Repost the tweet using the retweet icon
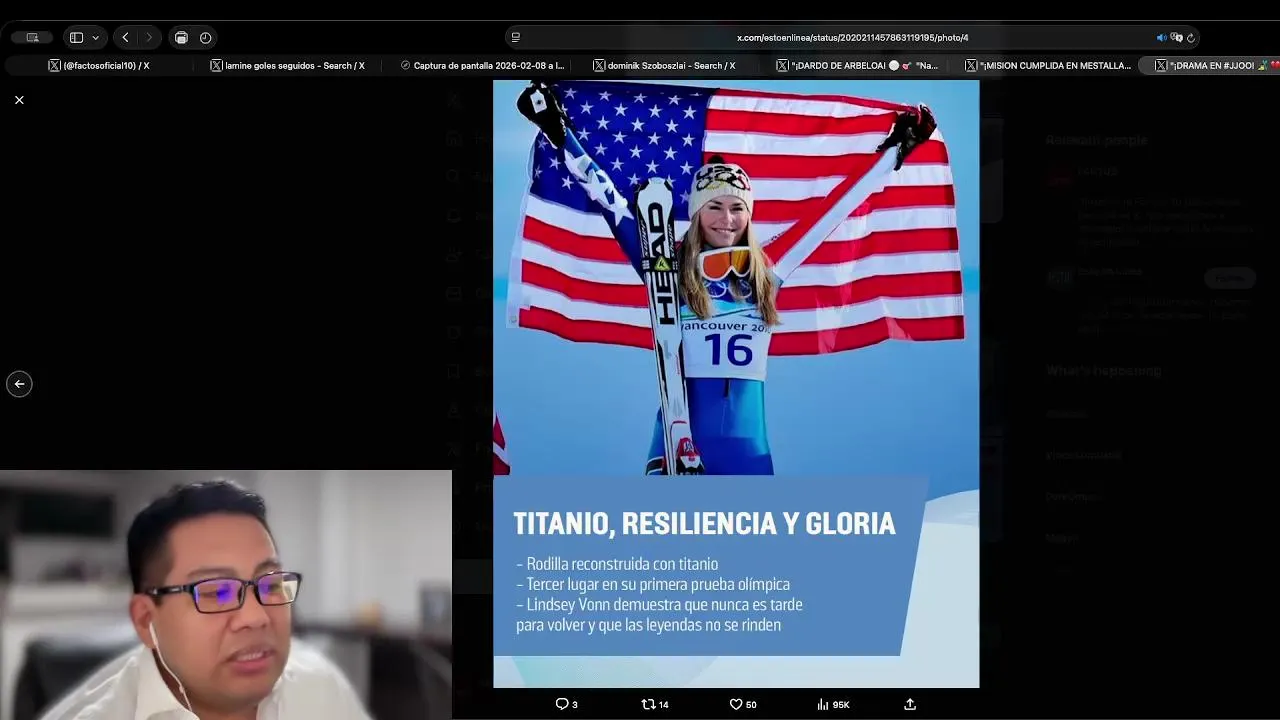The image size is (1280, 720). pyautogui.click(x=654, y=704)
